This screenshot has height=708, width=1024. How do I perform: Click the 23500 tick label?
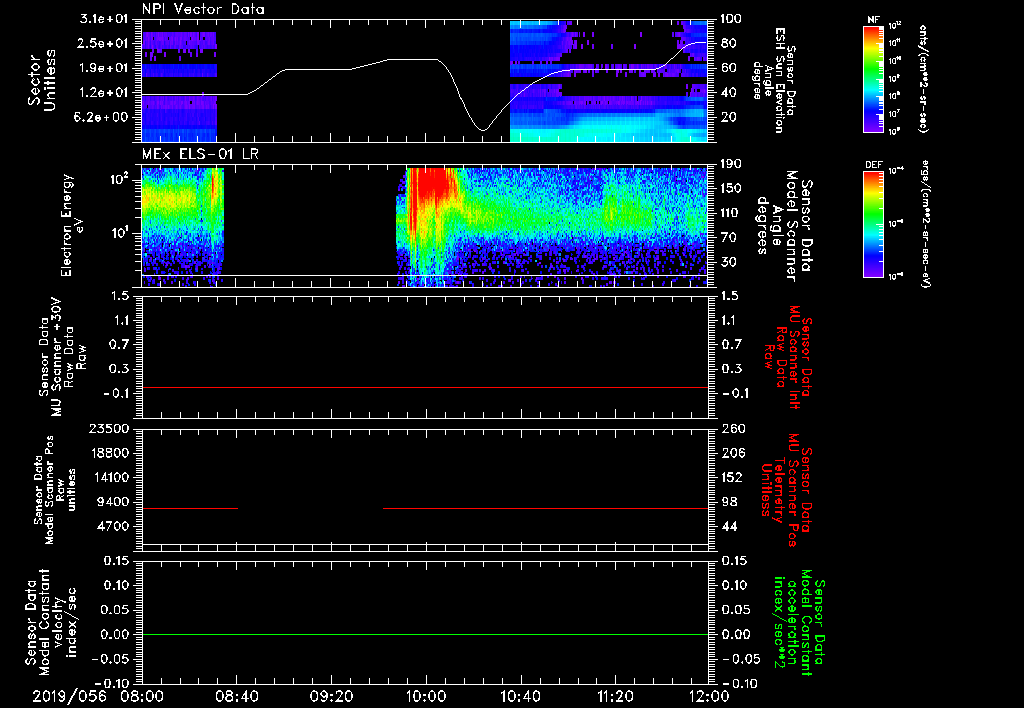click(109, 429)
